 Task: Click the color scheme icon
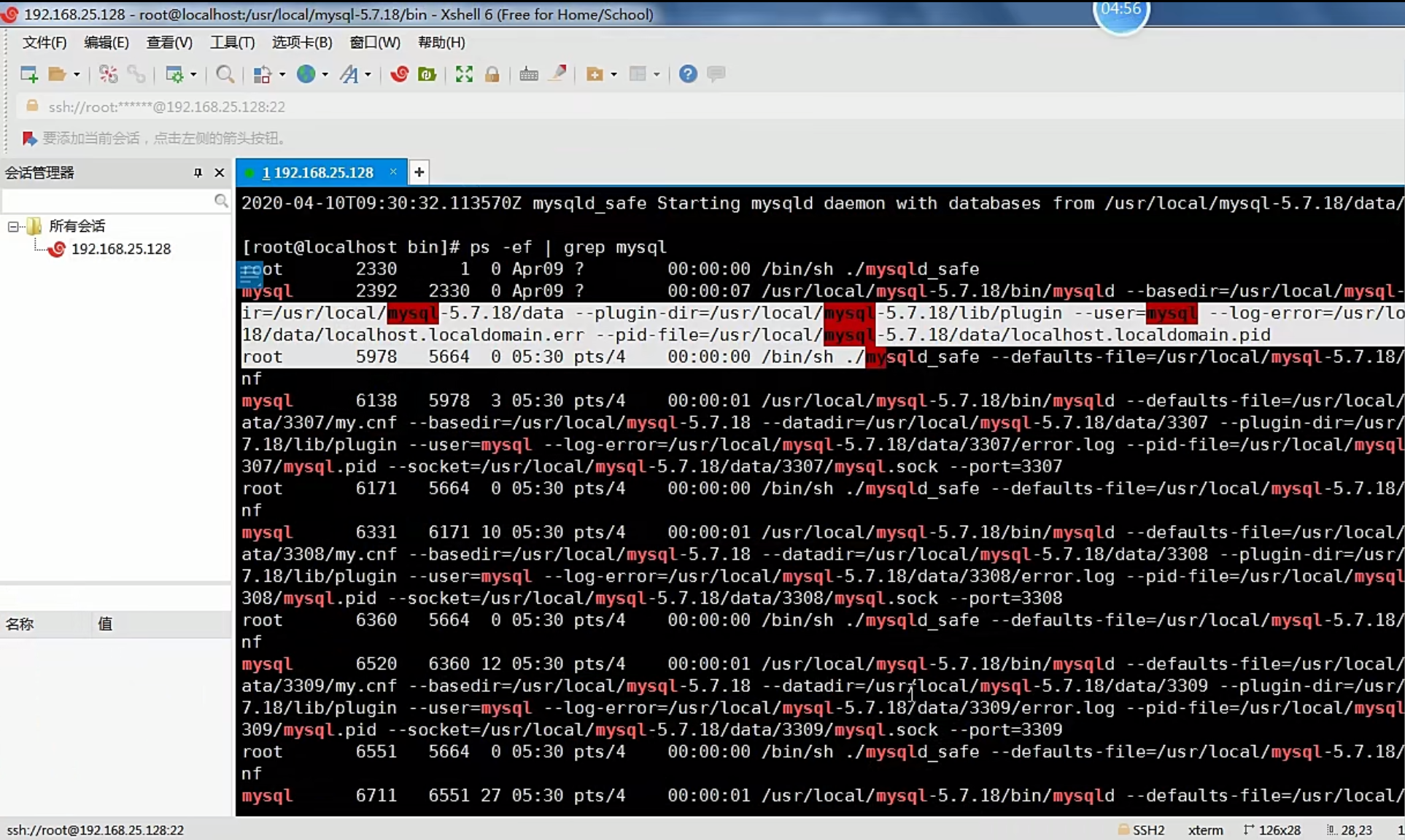(x=262, y=74)
